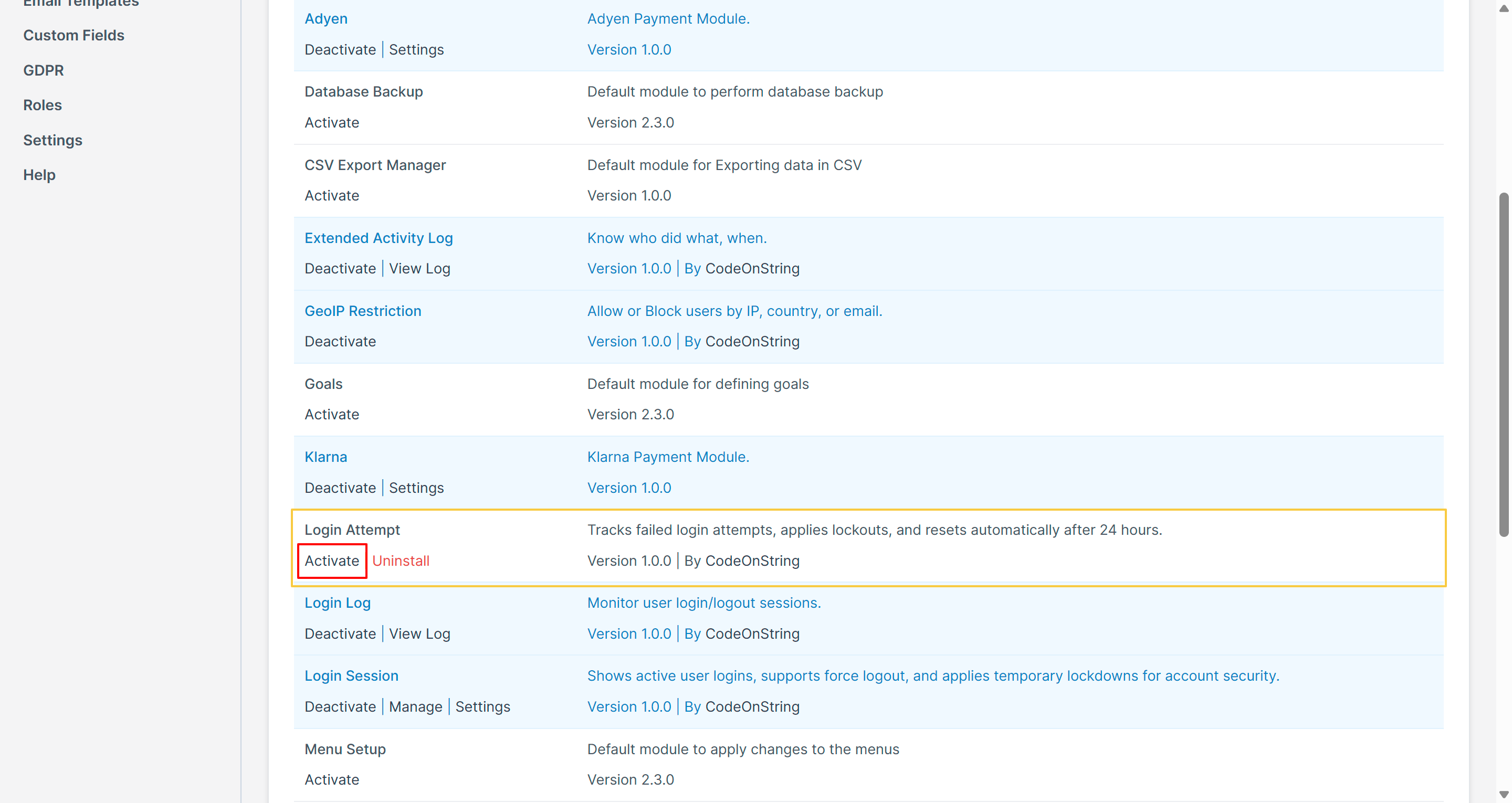Open Help sidebar item
Screen dimensions: 1512x803
pos(39,175)
